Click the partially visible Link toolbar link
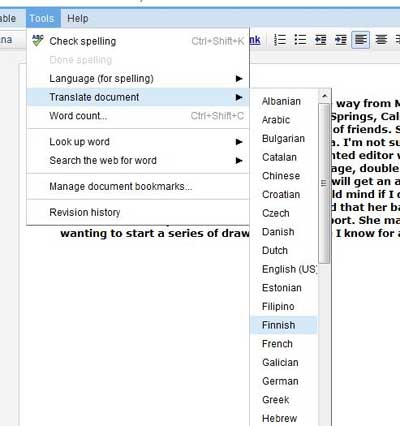Screen dimensions: 400x426 [255, 40]
